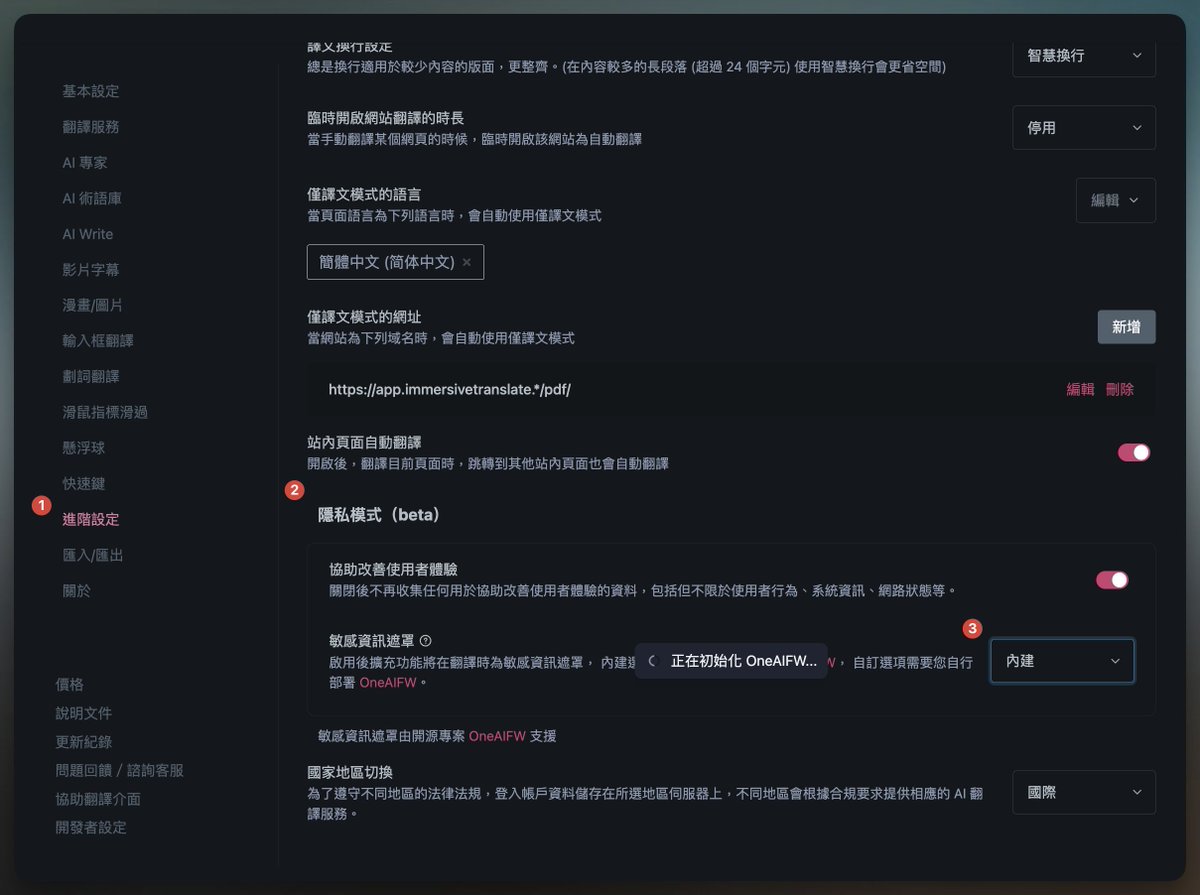The image size is (1200, 895).
Task: Open 快速鍵 in the sidebar
Action: (83, 484)
